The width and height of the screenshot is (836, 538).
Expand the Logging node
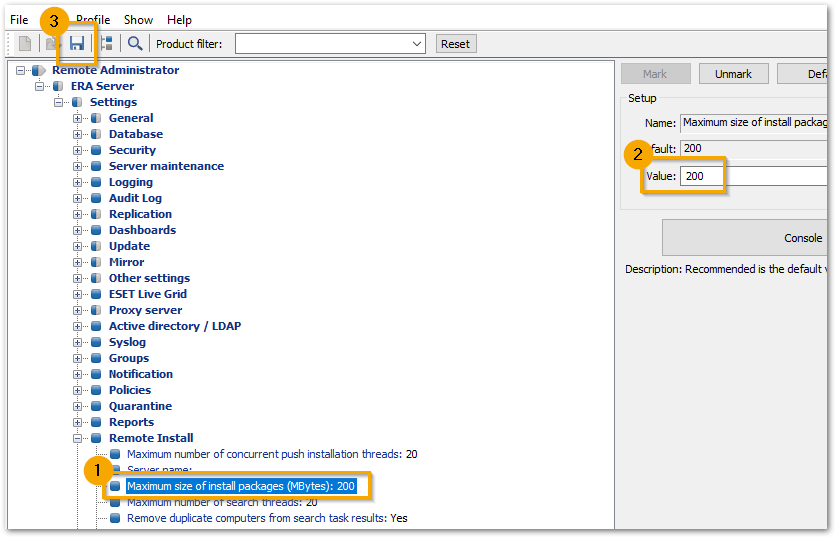pyautogui.click(x=78, y=182)
